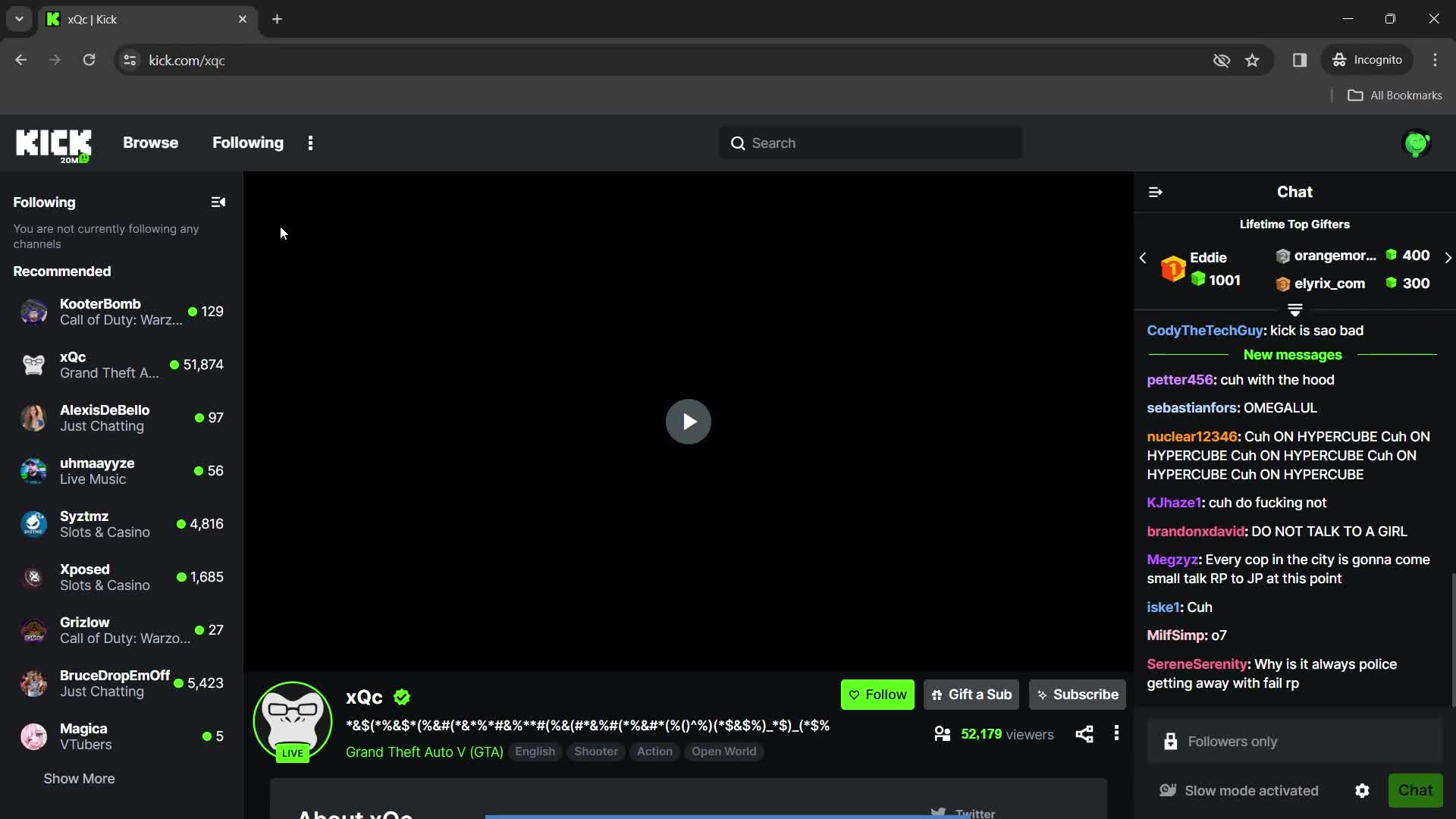Image resolution: width=1456 pixels, height=819 pixels.
Task: Click the Shooter tag
Action: [x=596, y=752]
